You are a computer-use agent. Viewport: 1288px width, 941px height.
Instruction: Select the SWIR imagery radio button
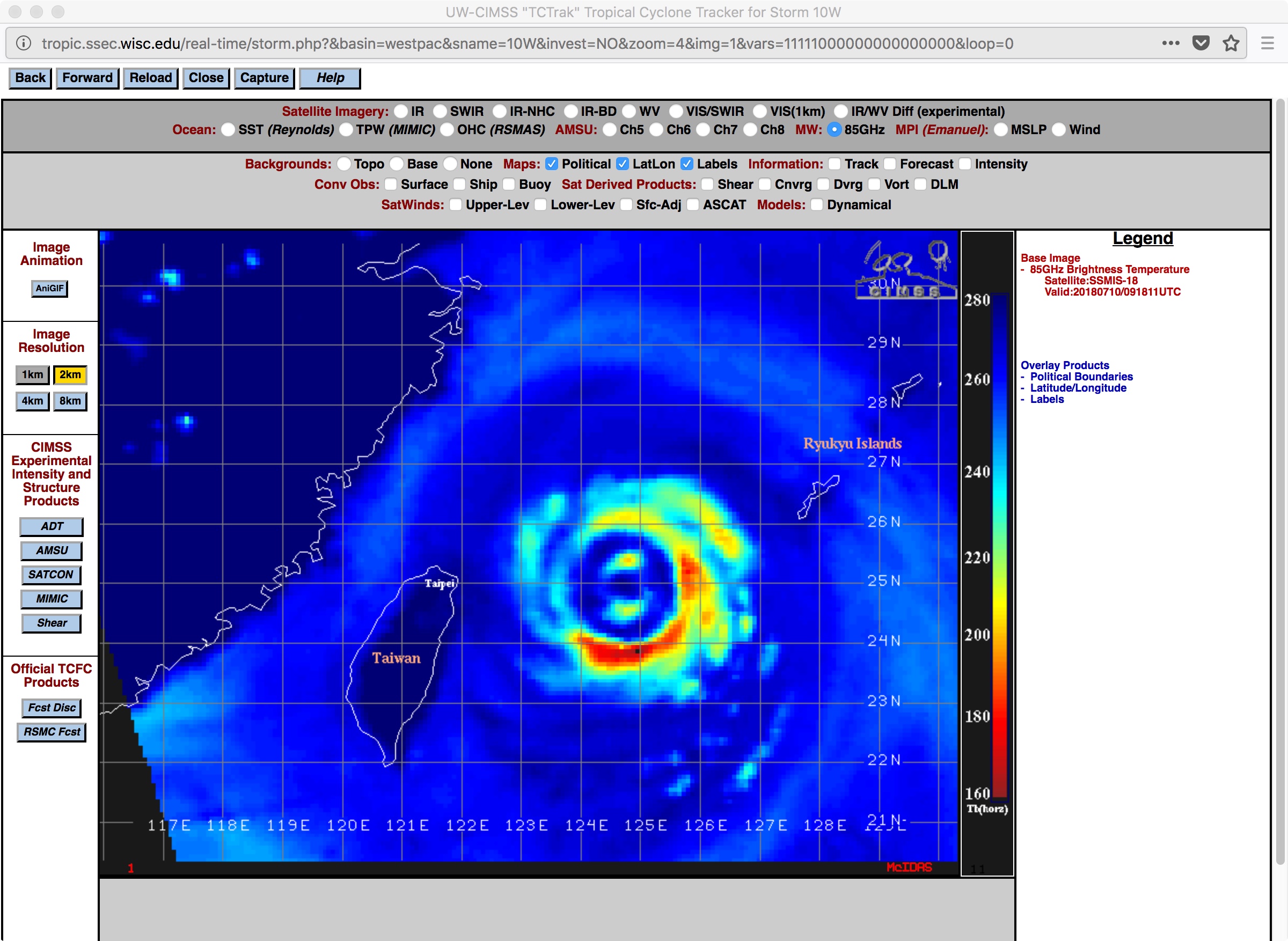pyautogui.click(x=440, y=111)
